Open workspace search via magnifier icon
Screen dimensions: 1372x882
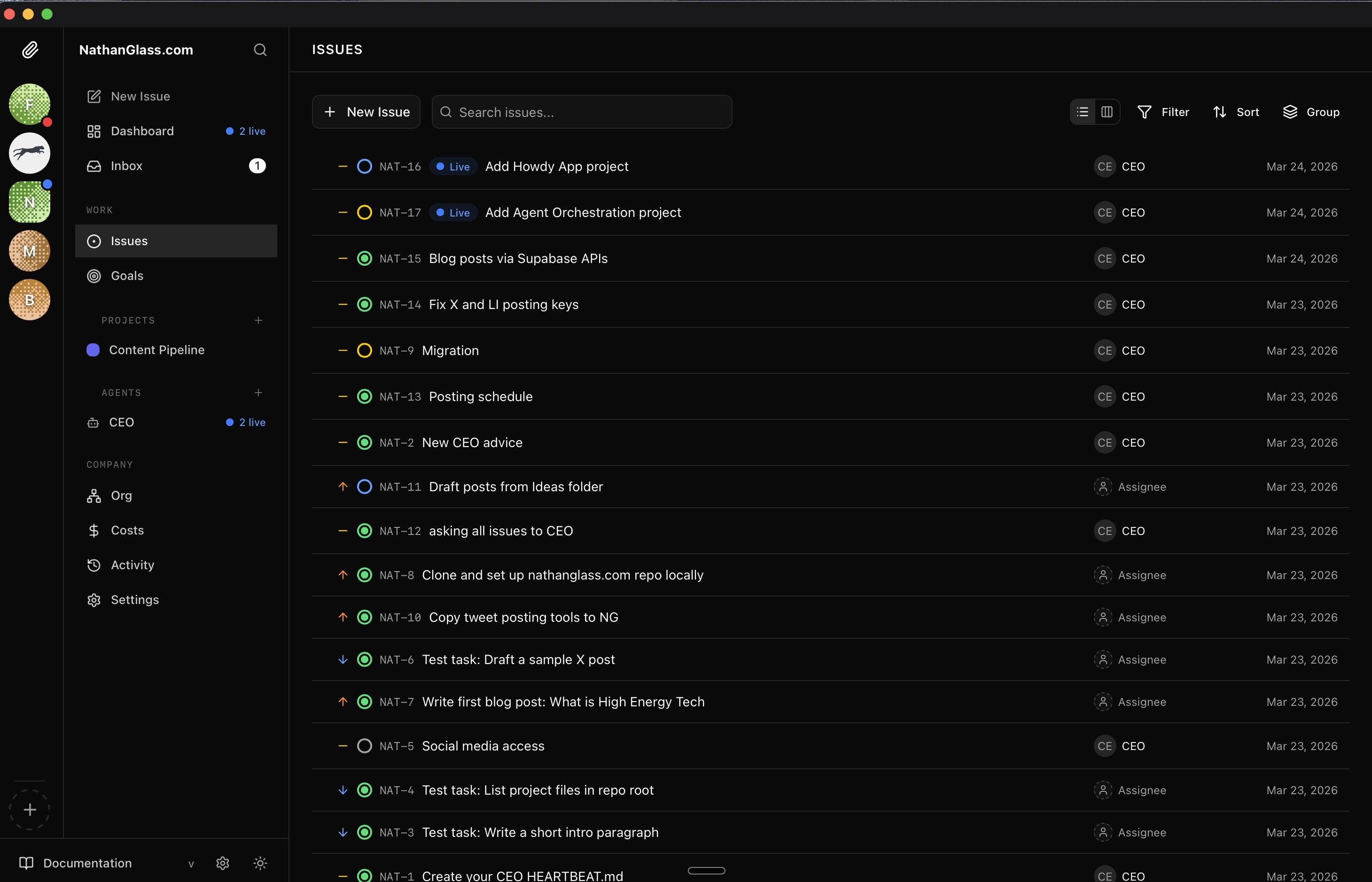(260, 50)
